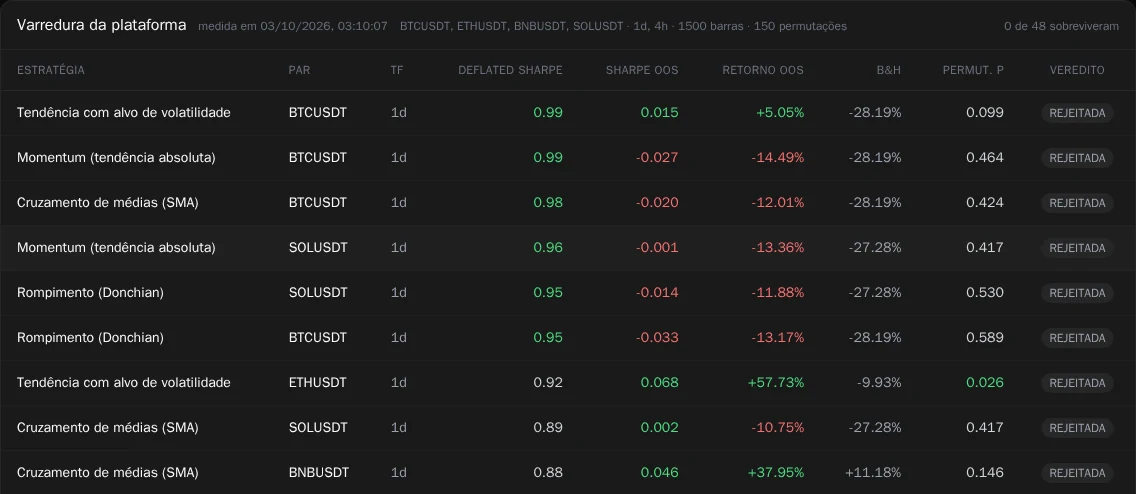
Task: Click the Sharpe OOS value 0.015
Action: (x=659, y=112)
